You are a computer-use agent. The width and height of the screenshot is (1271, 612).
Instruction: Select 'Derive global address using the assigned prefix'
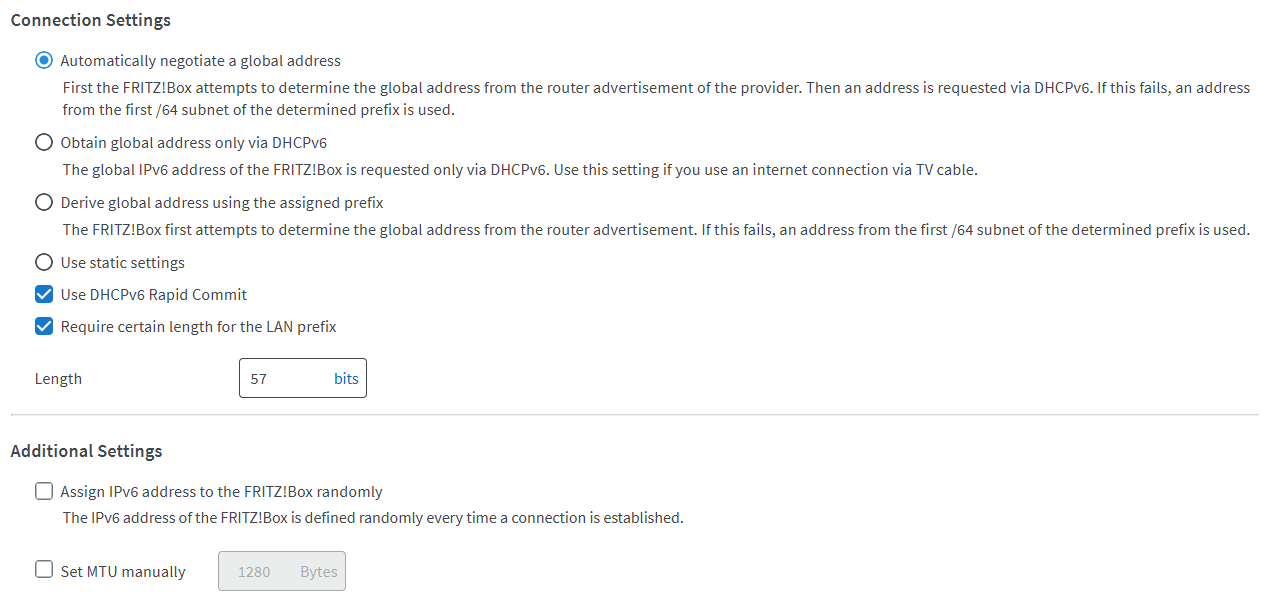click(x=44, y=203)
